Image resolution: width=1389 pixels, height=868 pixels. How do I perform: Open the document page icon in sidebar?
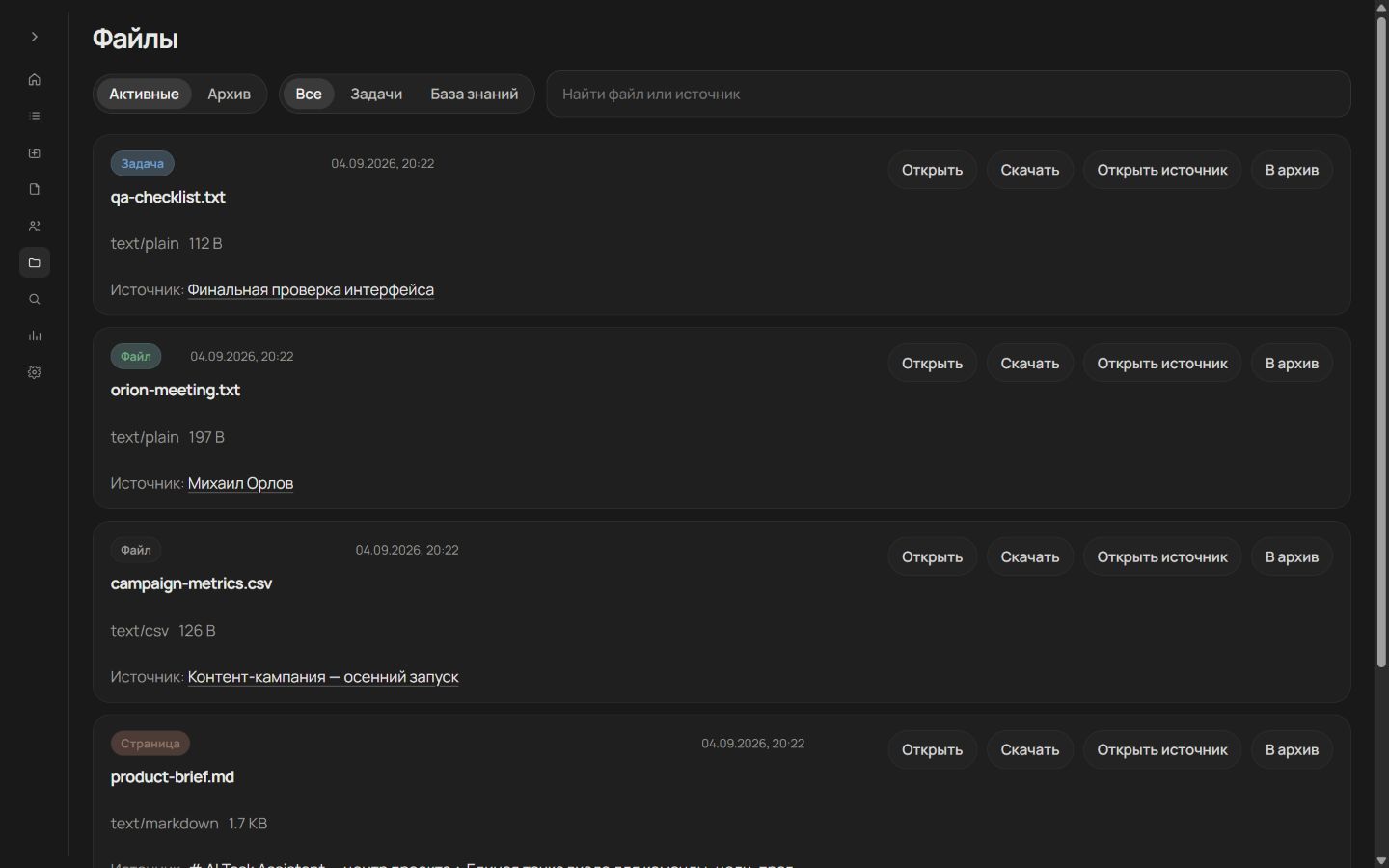pyautogui.click(x=35, y=190)
